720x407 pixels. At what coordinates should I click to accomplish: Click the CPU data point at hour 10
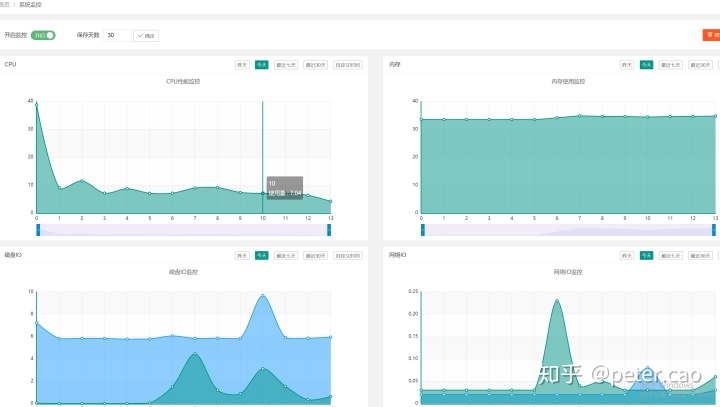pyautogui.click(x=263, y=193)
